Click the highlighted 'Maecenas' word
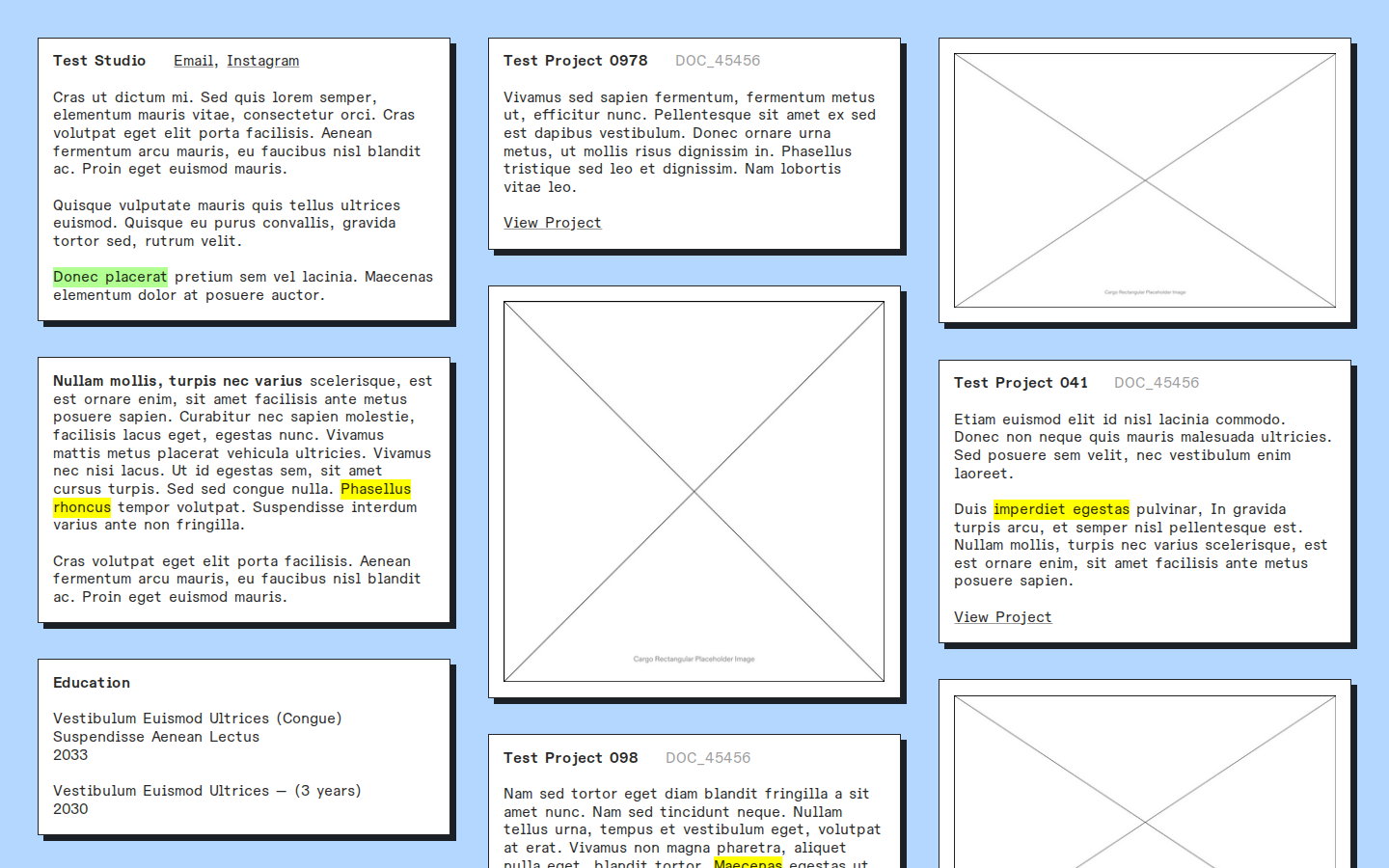This screenshot has width=1389, height=868. click(x=748, y=862)
